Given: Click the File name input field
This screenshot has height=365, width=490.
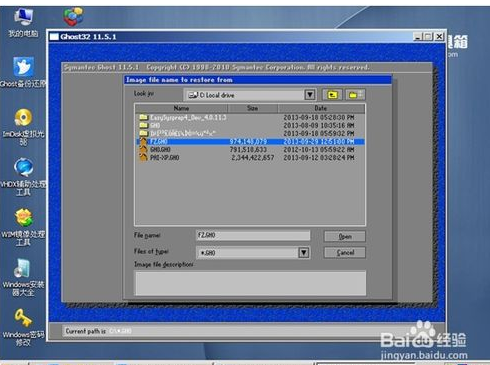Looking at the screenshot, I should click(253, 235).
